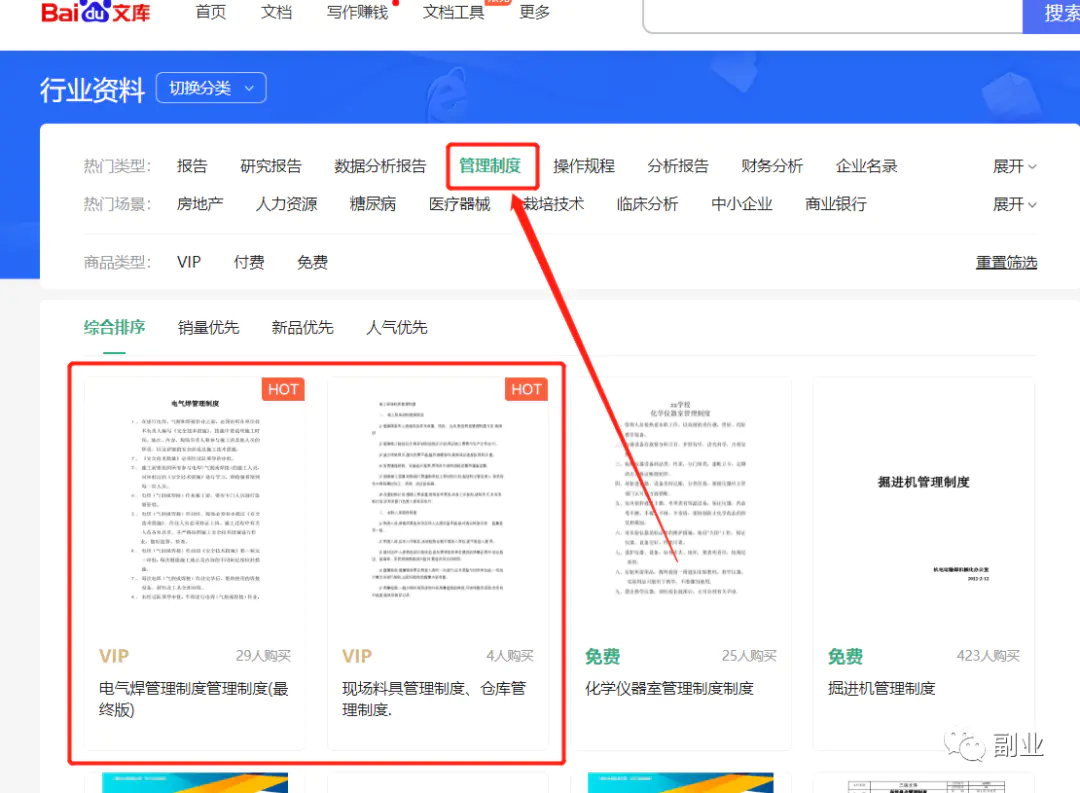Select the 付费 filter in 商品类型
This screenshot has width=1080, height=793.
[x=249, y=262]
